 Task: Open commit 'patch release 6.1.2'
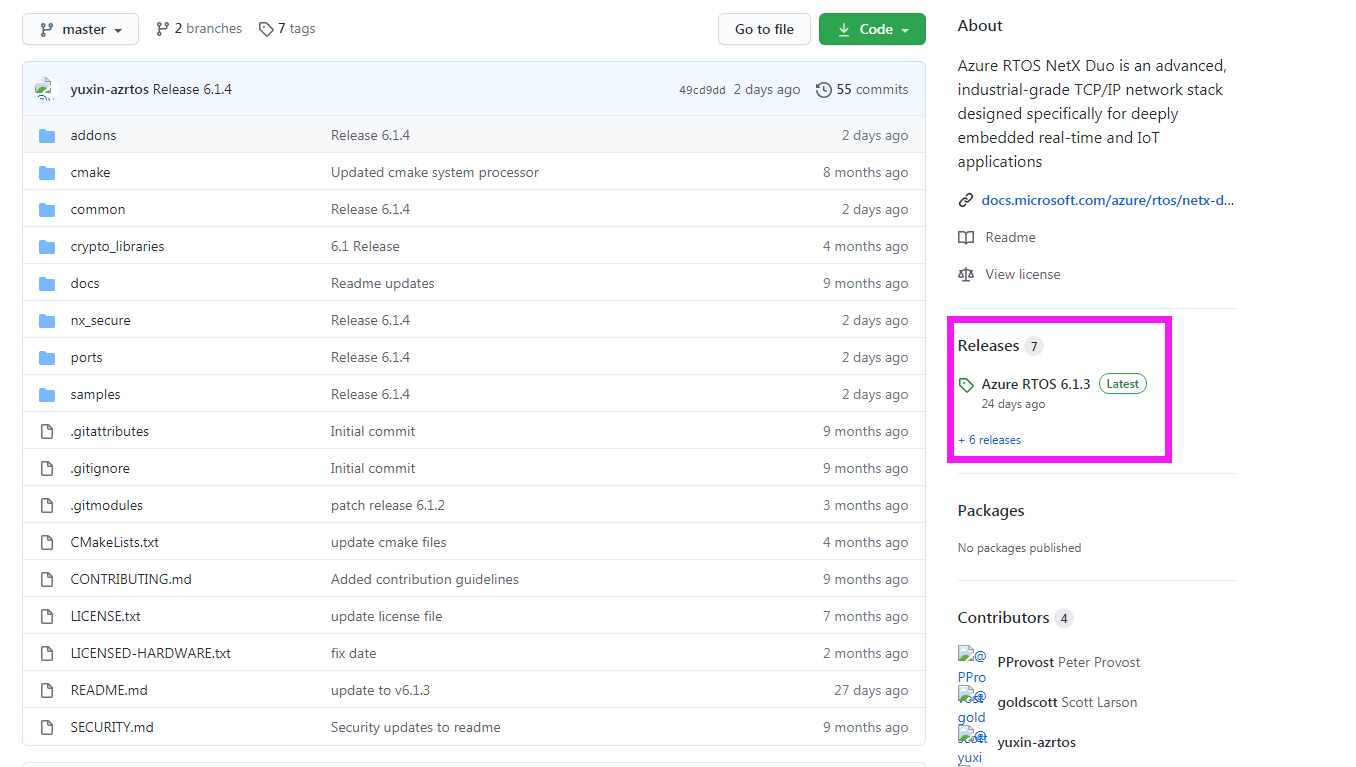pos(388,505)
